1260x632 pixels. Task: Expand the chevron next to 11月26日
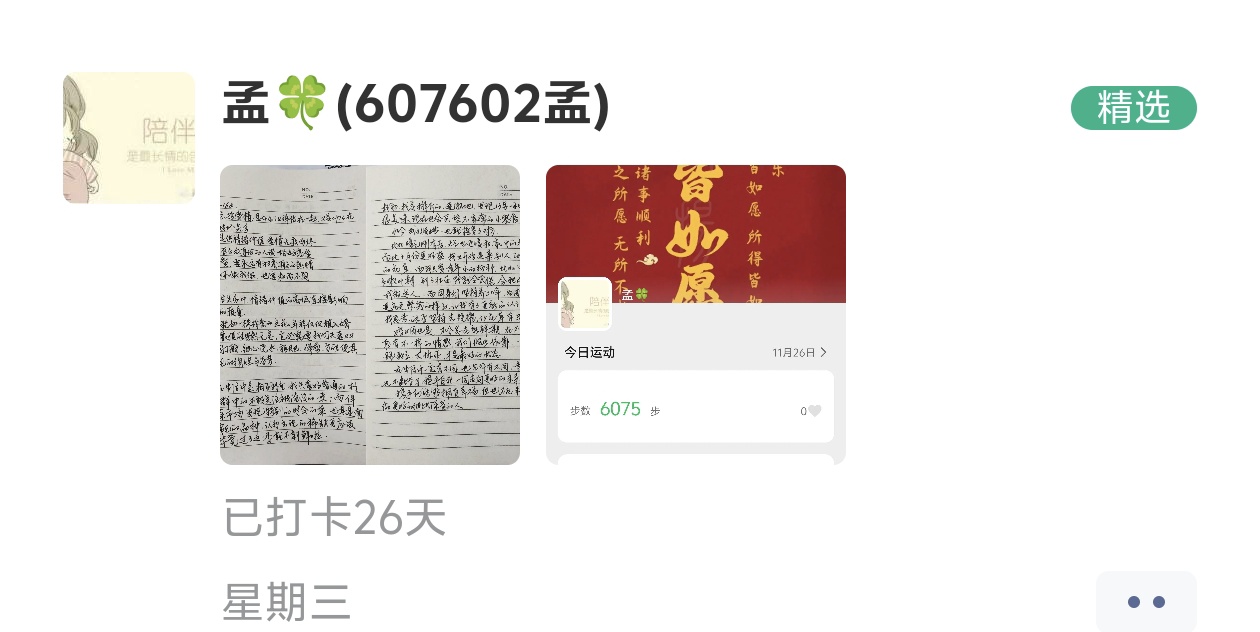pyautogui.click(x=823, y=352)
